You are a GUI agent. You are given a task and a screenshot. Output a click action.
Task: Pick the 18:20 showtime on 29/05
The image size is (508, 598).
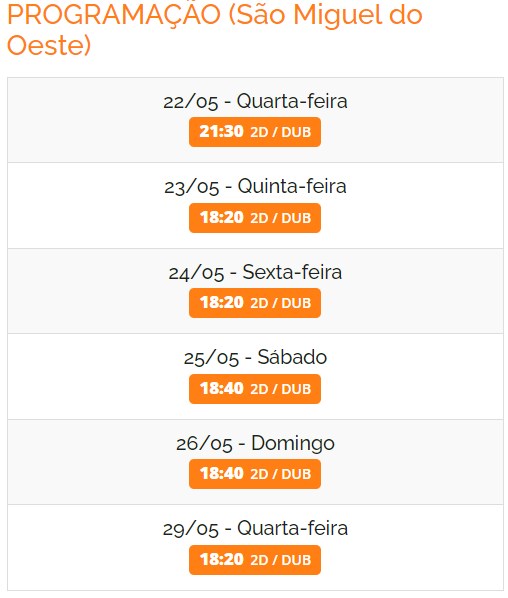coord(255,560)
